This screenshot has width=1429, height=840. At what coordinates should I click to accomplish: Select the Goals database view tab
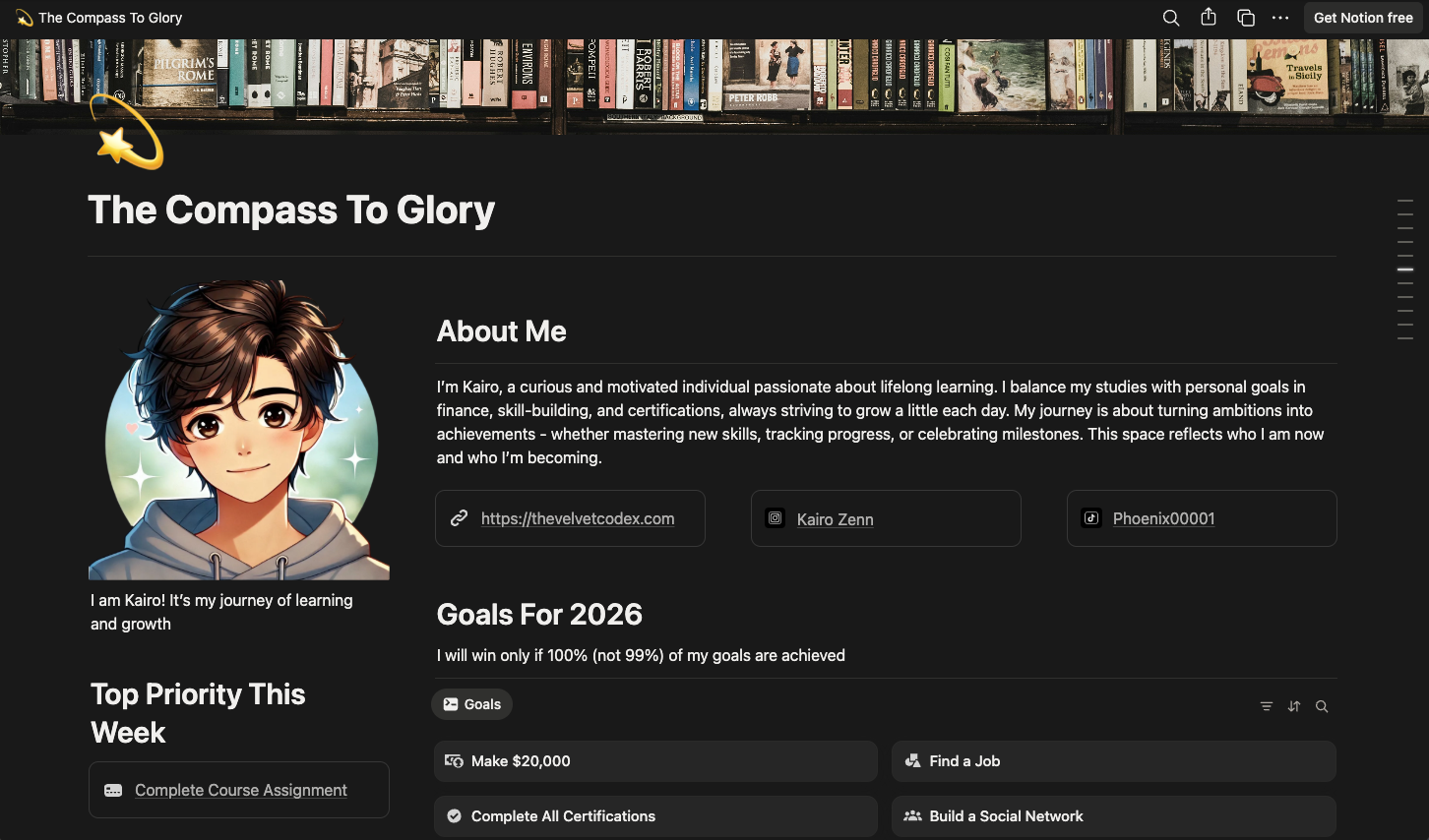pos(472,704)
